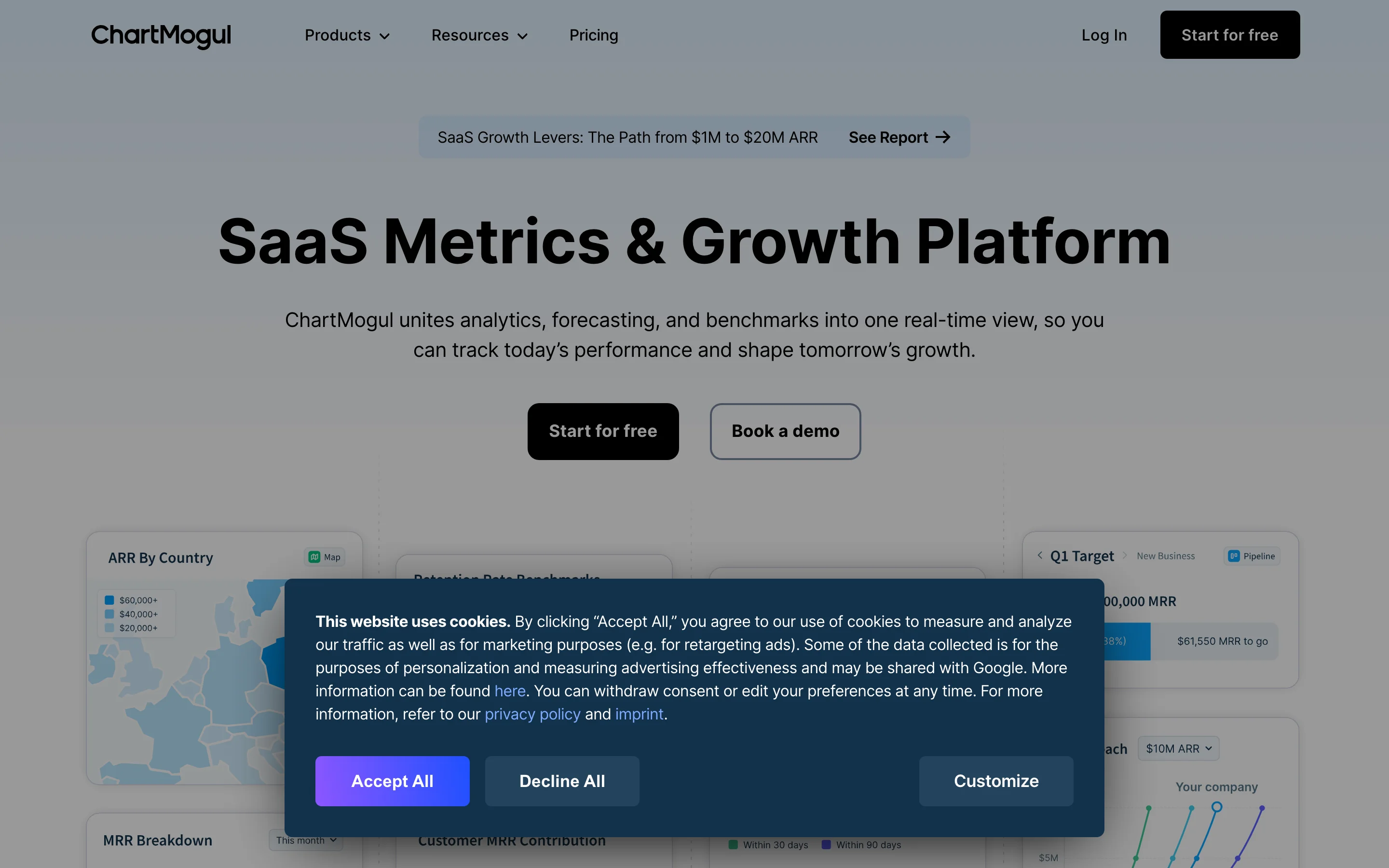Click Decline All in the cookie banner
The width and height of the screenshot is (1389, 868).
click(x=561, y=781)
